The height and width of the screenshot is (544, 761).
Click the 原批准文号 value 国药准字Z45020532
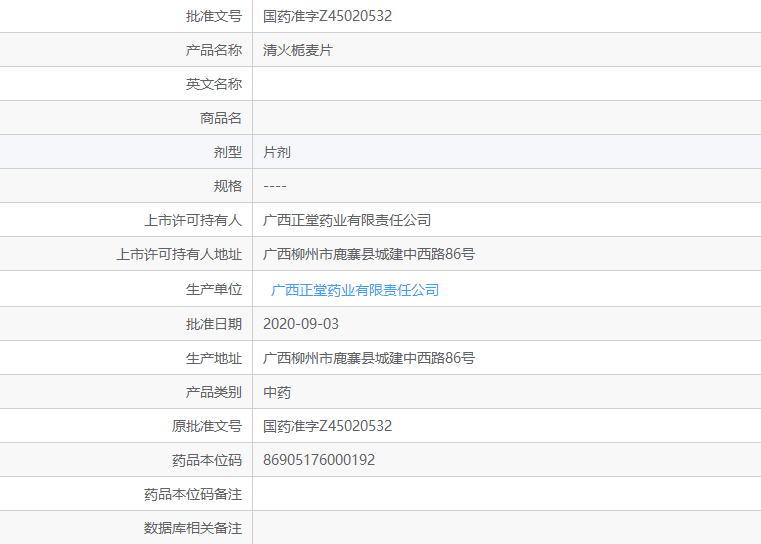pos(327,426)
